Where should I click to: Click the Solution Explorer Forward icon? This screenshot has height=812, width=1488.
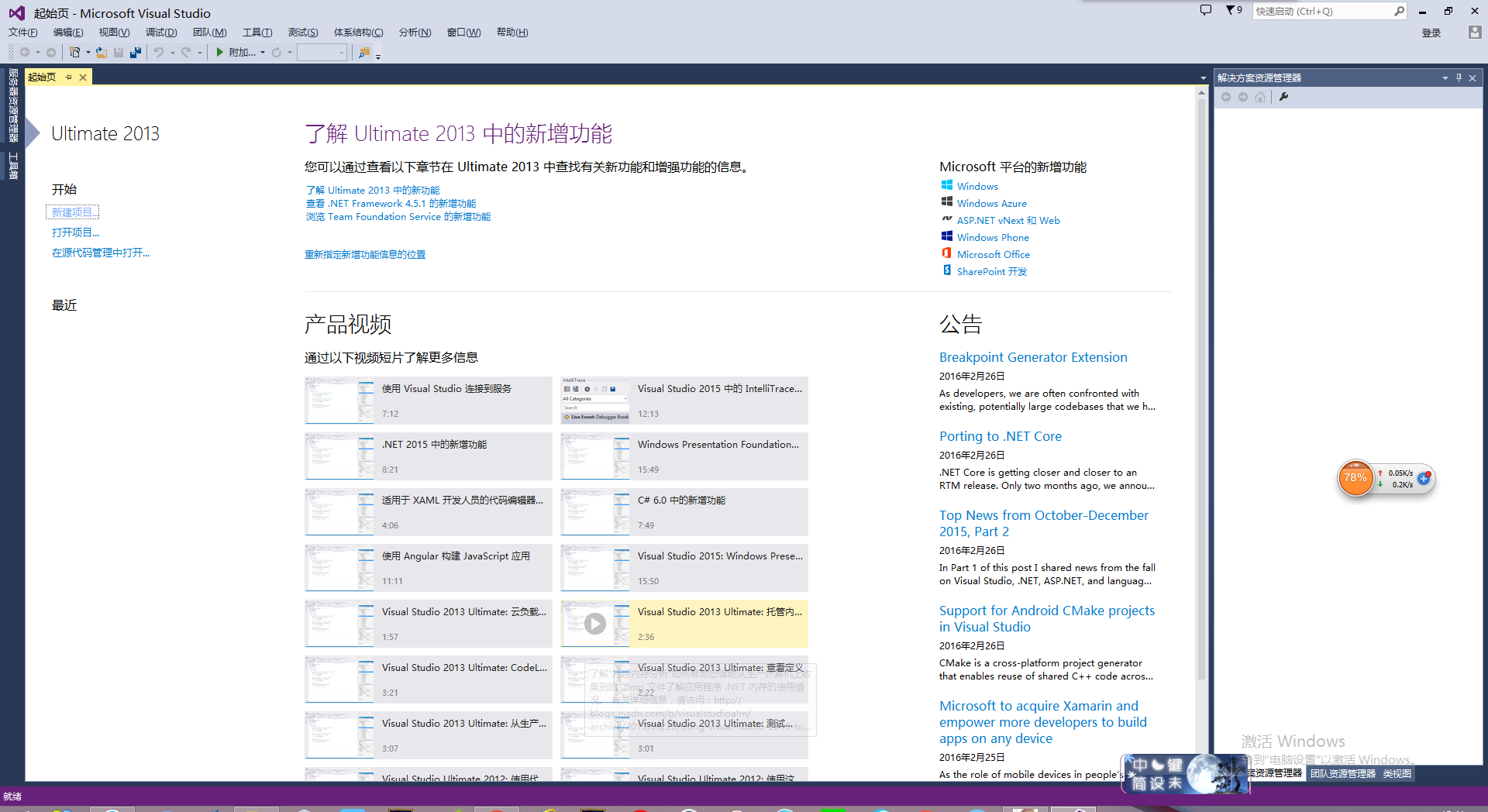(1243, 97)
